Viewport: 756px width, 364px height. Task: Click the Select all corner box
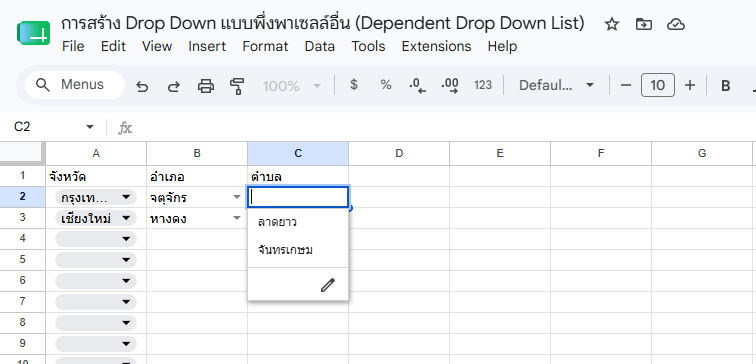[21, 153]
